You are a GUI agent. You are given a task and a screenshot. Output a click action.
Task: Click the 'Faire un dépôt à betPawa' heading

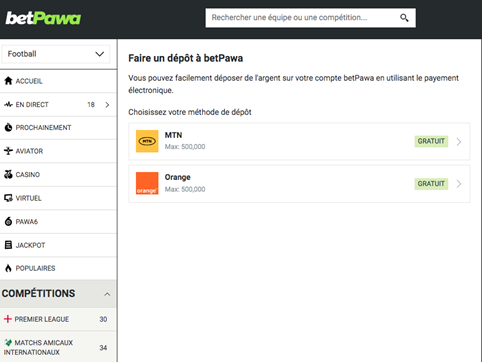click(186, 58)
